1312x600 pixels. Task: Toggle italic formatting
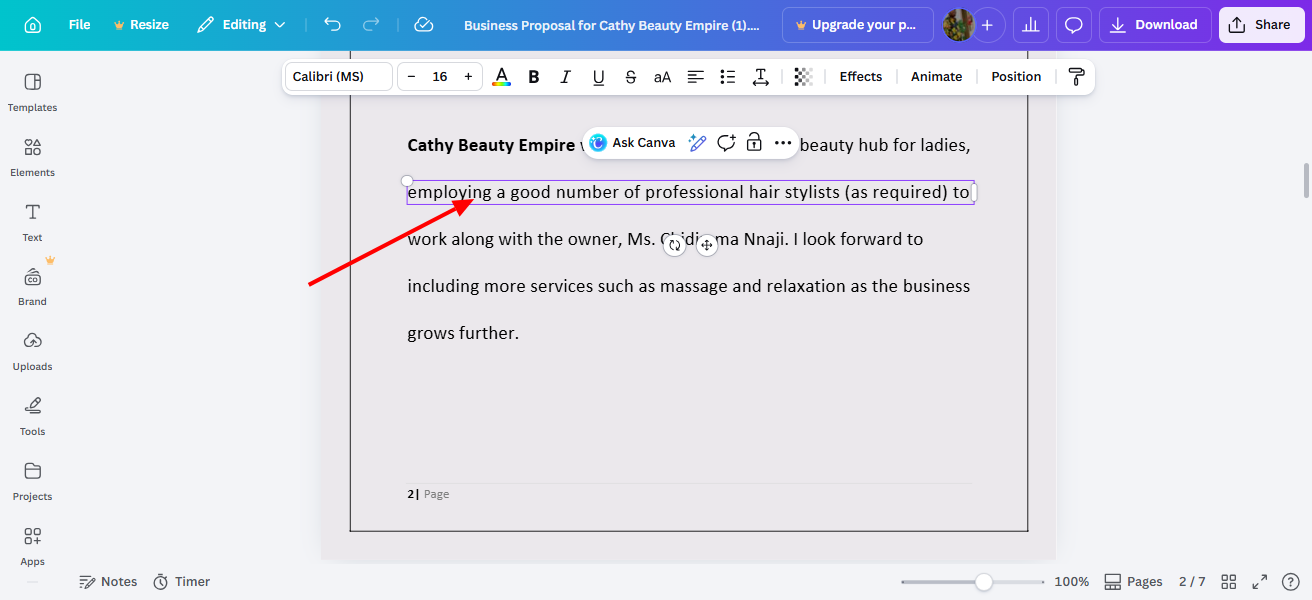[565, 76]
